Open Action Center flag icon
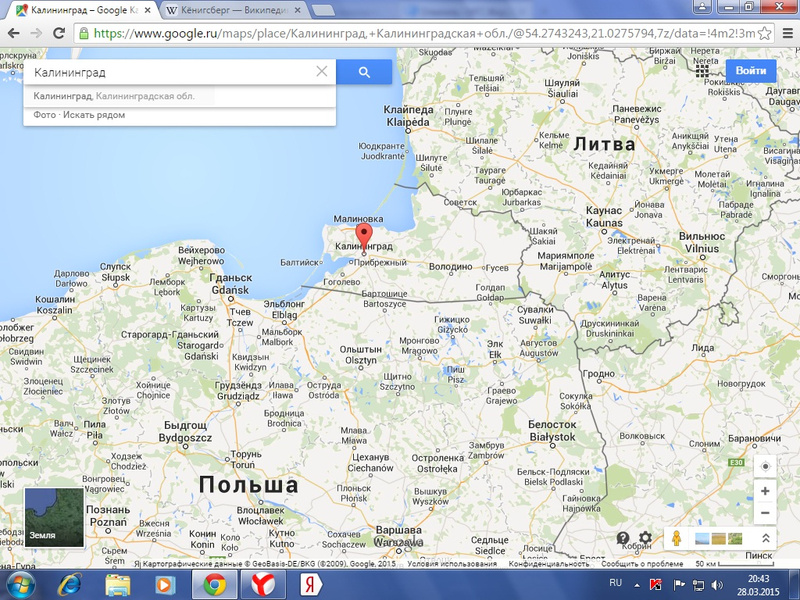 click(x=679, y=585)
